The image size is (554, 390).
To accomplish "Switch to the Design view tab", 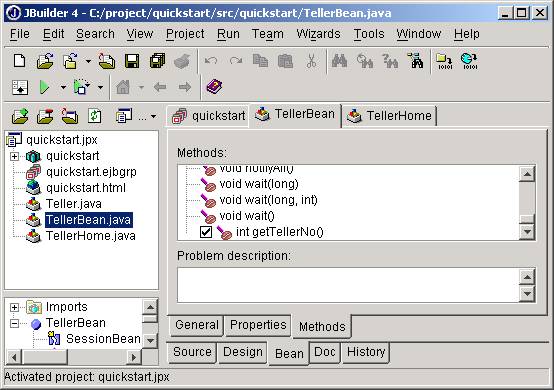I will [243, 352].
